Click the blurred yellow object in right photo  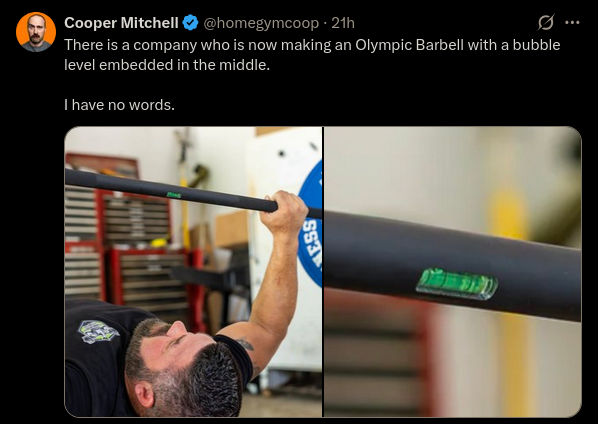(x=507, y=214)
